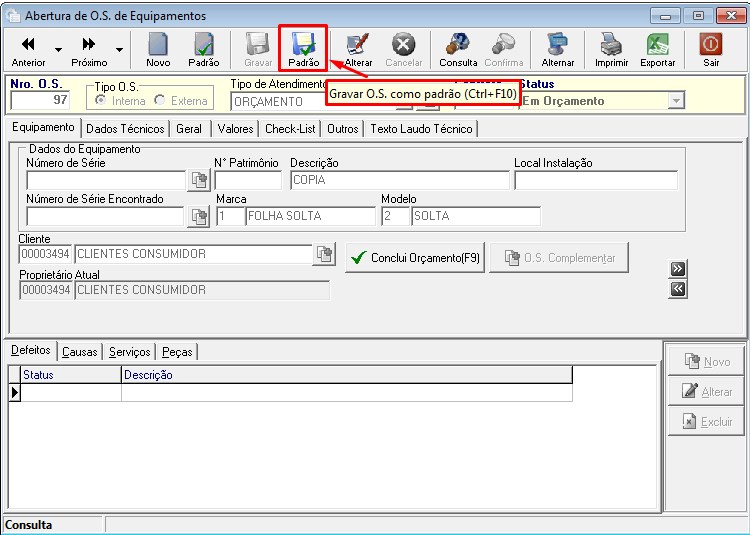Select the Interna radio button
Screen dimensions: 750x535
(100, 100)
